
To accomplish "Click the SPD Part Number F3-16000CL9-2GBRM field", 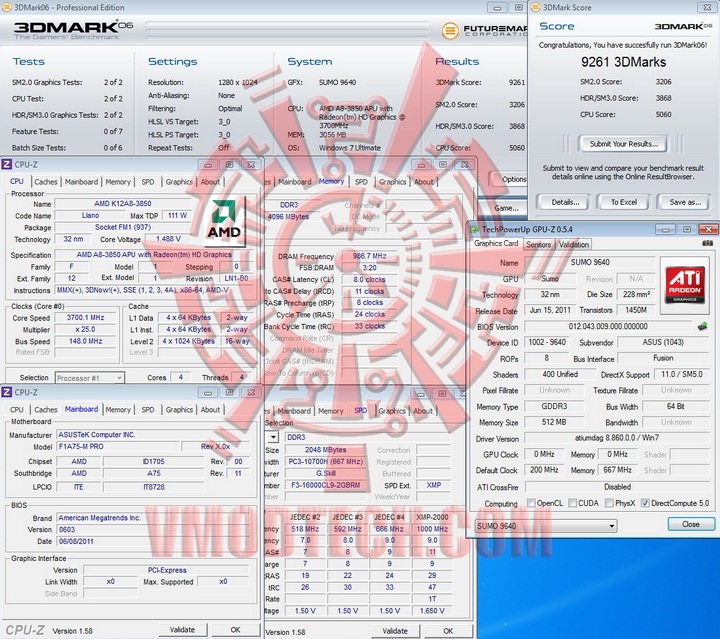I will point(326,485).
